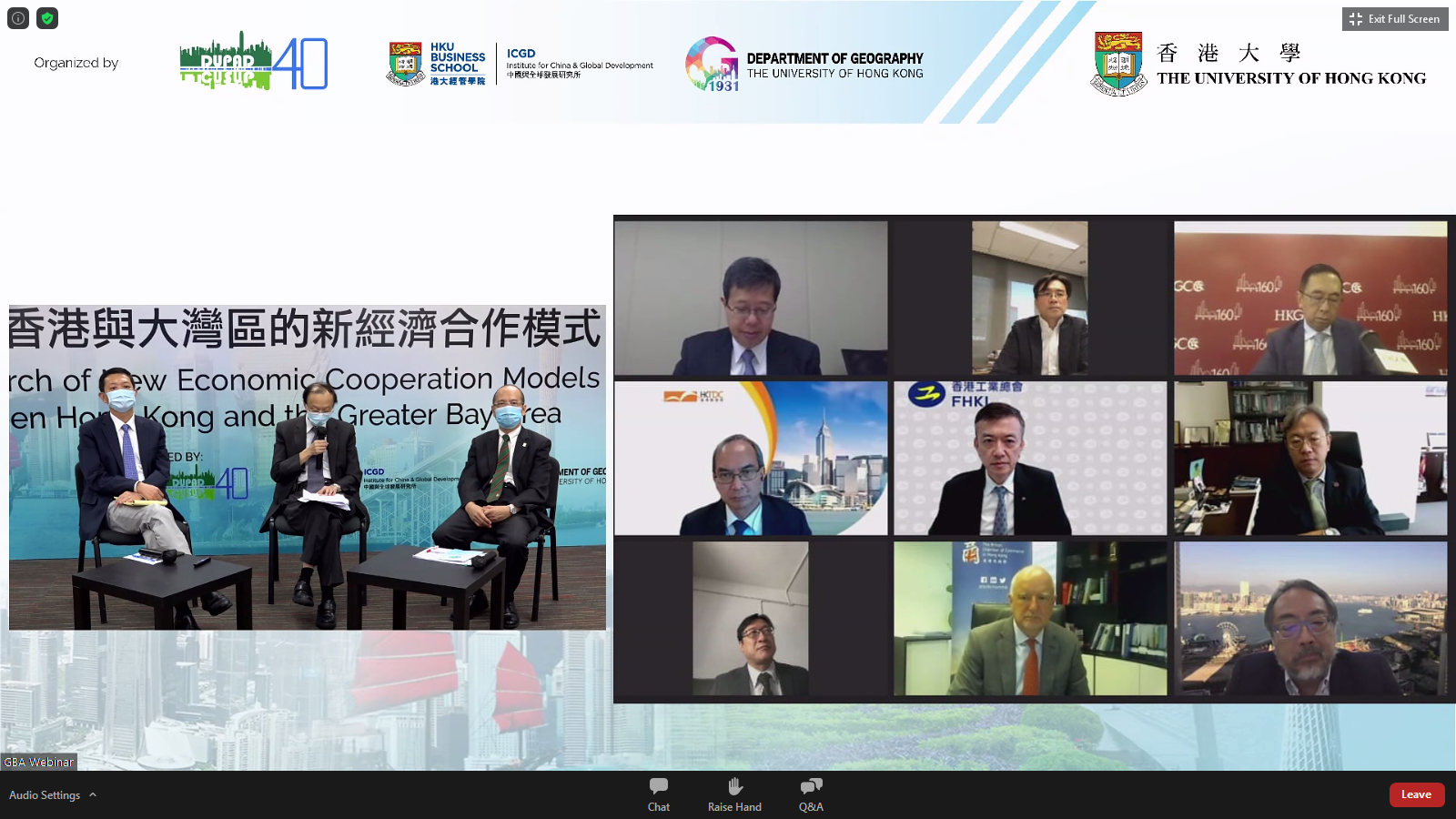Select the FHKI background participant video
The height and width of the screenshot is (819, 1456).
coord(1029,459)
